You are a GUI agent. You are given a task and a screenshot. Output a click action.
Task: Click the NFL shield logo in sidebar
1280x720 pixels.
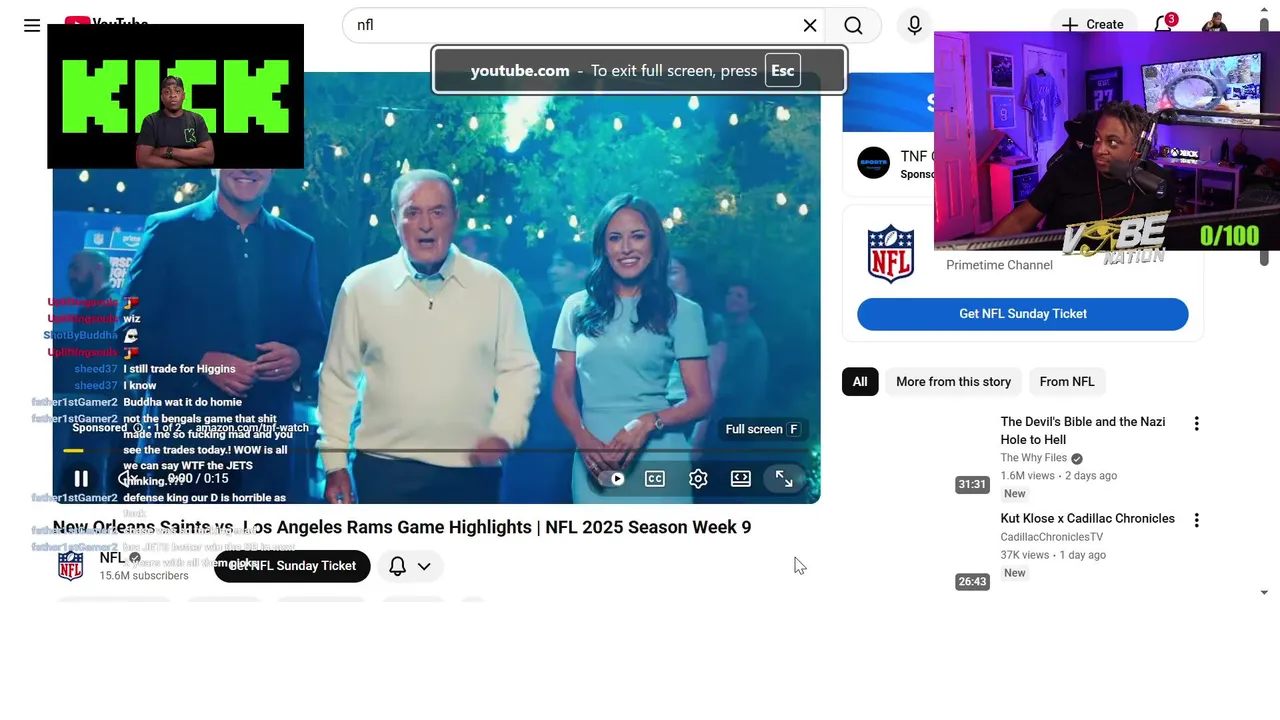pyautogui.click(x=890, y=254)
